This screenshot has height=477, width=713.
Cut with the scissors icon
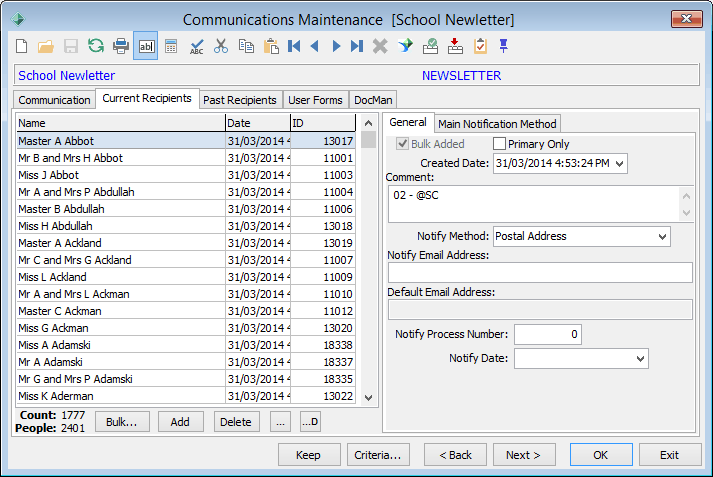tap(221, 46)
